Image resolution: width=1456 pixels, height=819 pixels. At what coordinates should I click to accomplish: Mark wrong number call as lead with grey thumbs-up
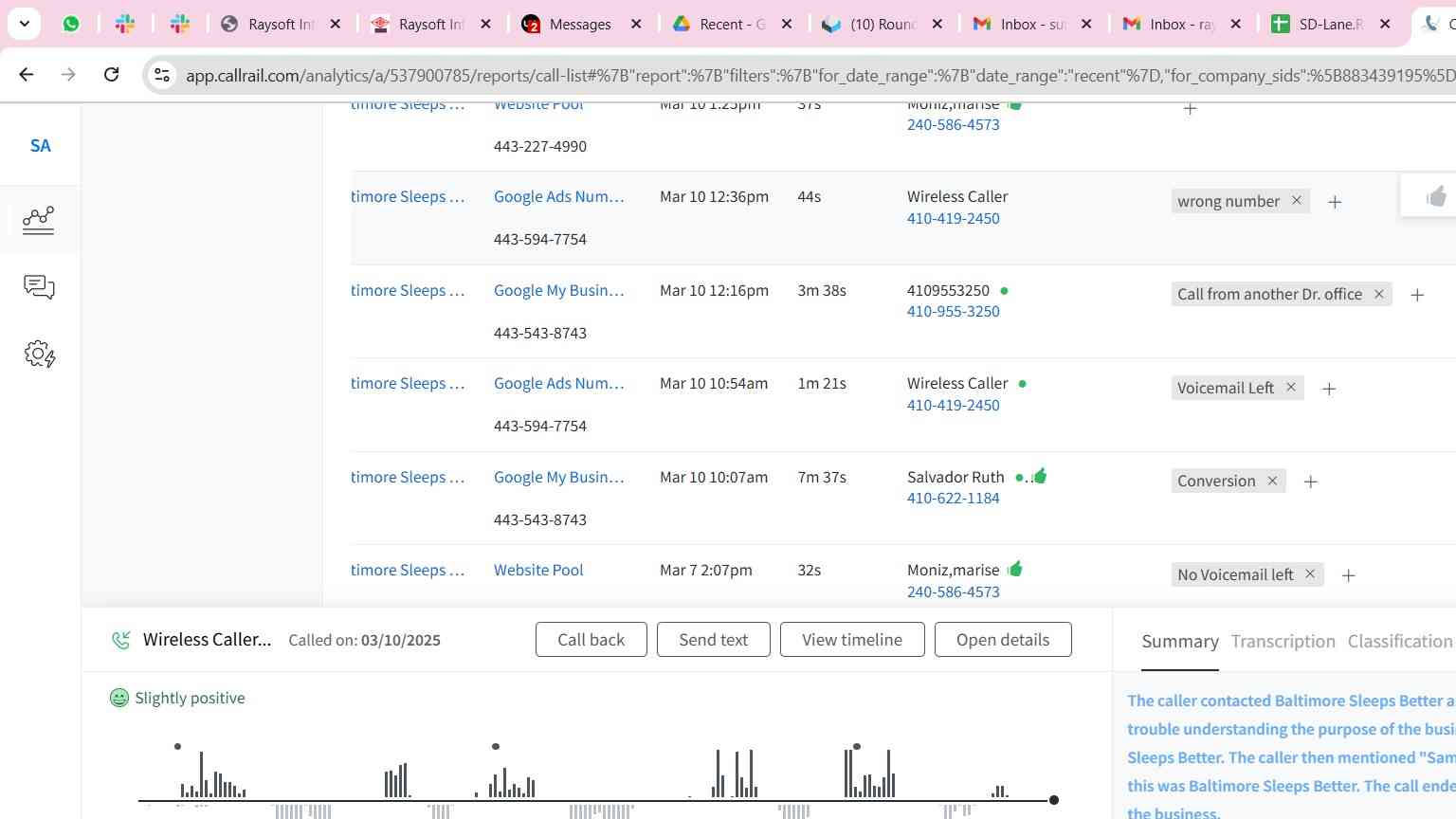[1436, 196]
